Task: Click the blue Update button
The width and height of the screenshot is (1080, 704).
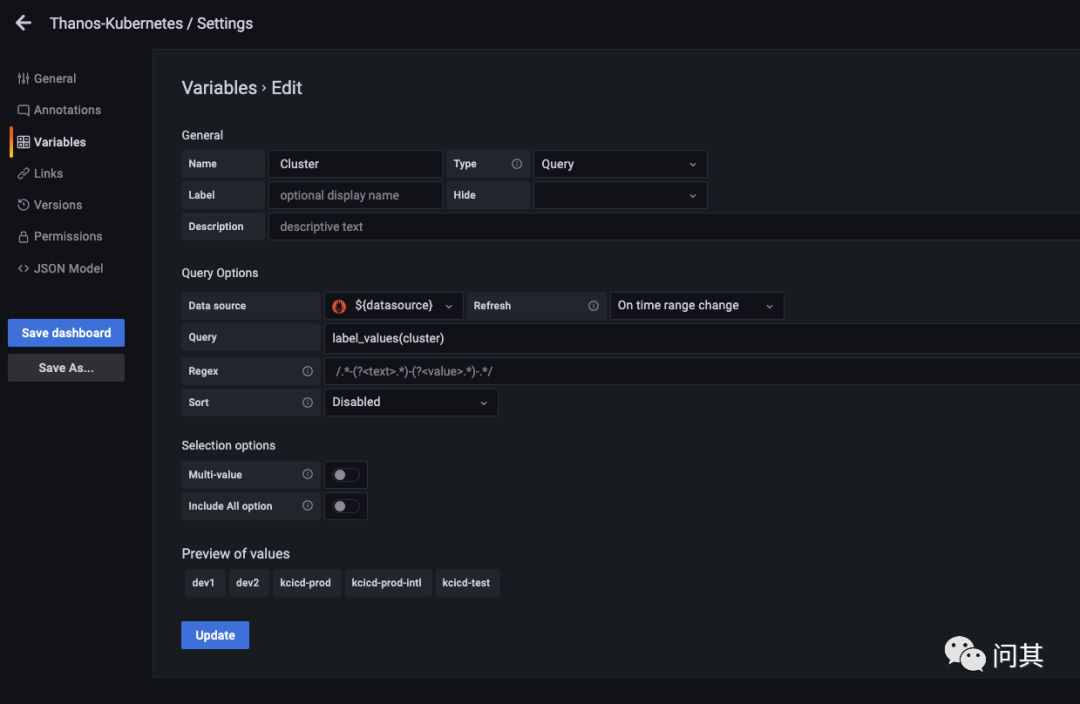Action: click(215, 635)
